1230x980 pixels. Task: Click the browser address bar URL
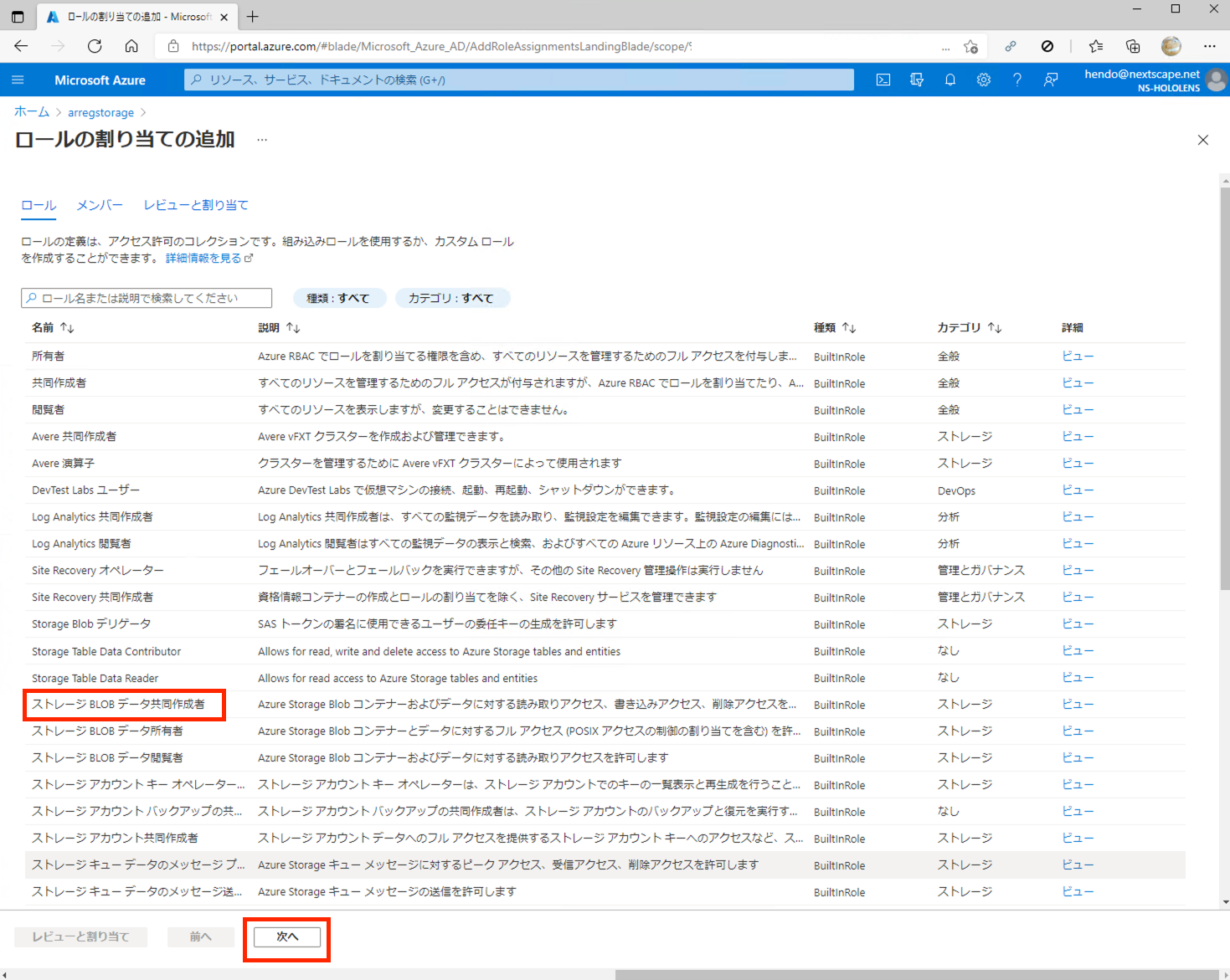[x=441, y=47]
